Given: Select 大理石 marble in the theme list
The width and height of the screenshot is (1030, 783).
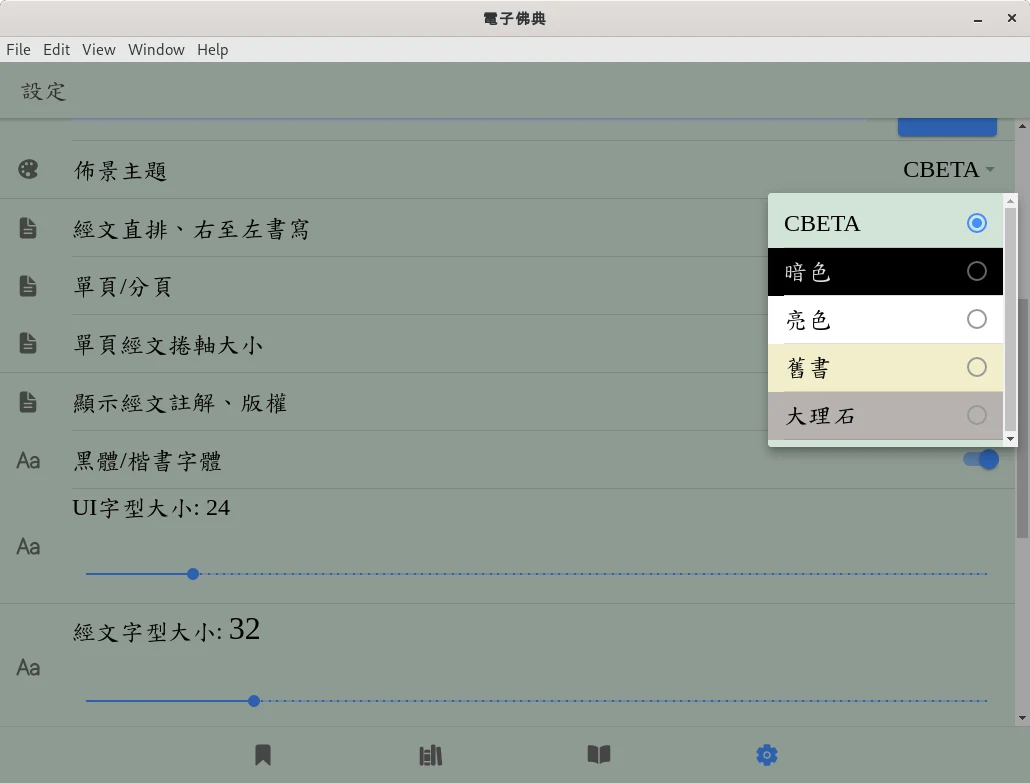Looking at the screenshot, I should click(x=885, y=415).
